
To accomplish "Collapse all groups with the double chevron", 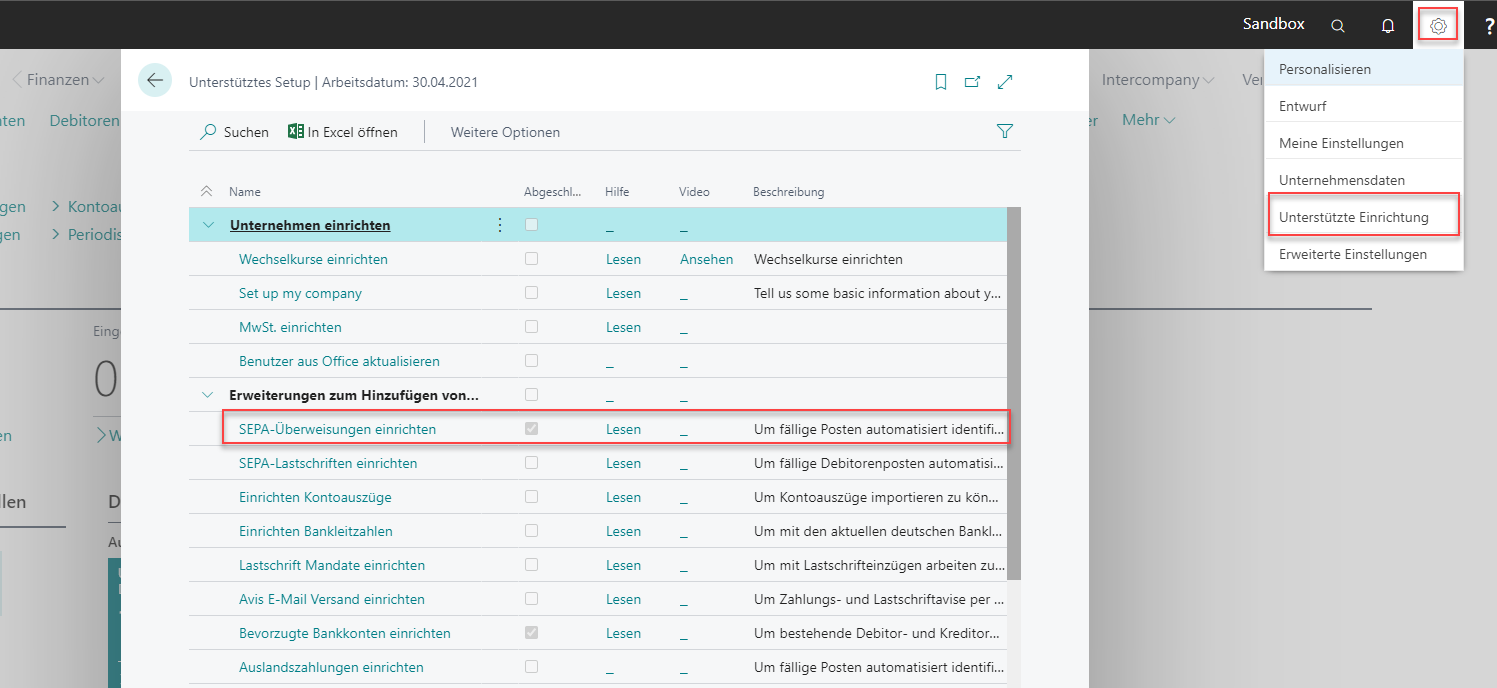I will coord(207,191).
